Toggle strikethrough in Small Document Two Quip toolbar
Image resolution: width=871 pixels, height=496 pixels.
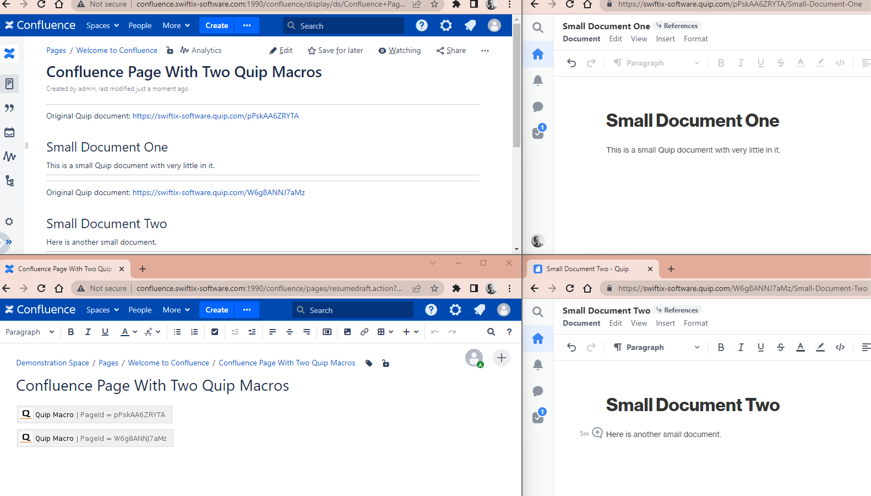[x=780, y=347]
